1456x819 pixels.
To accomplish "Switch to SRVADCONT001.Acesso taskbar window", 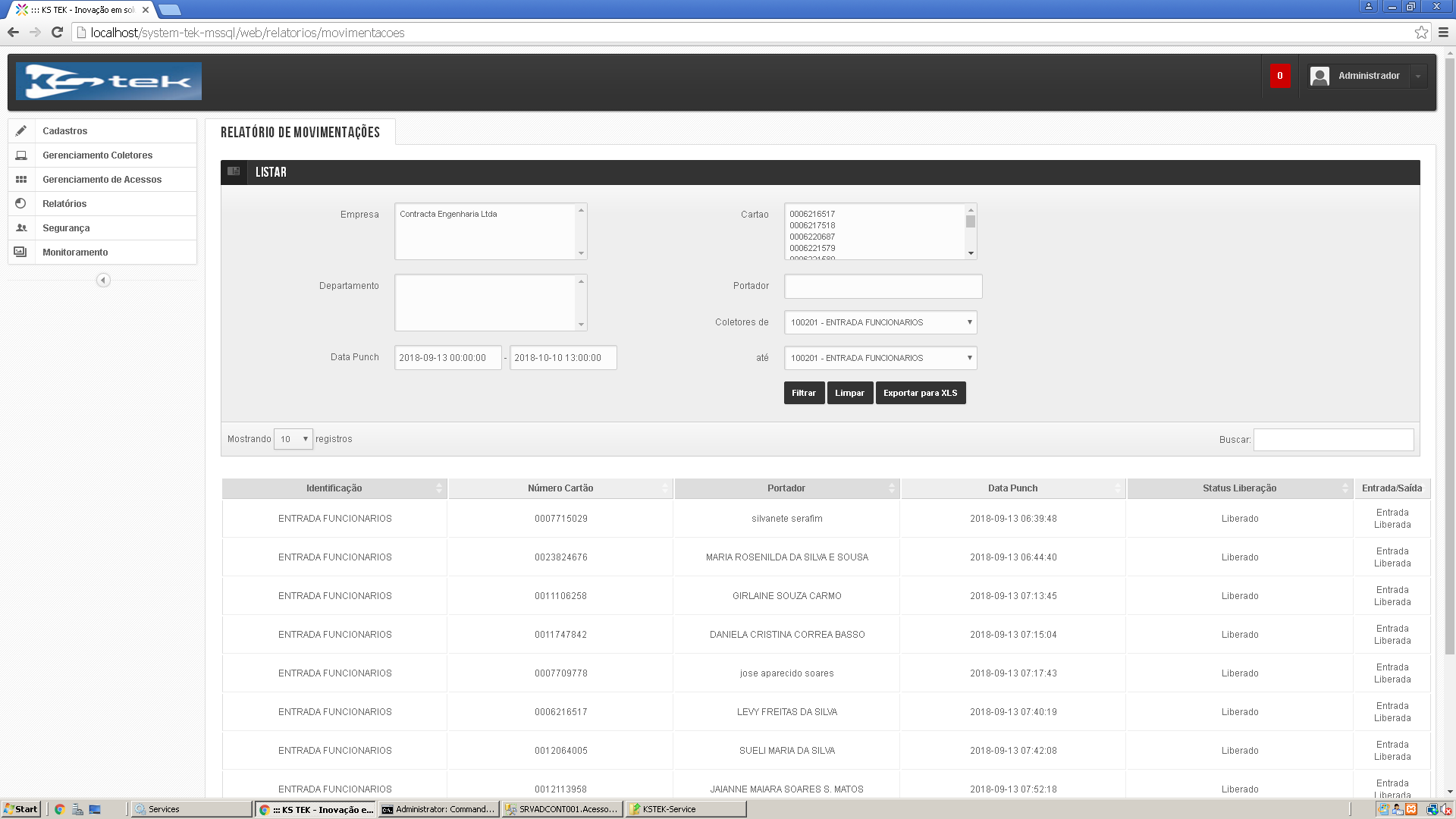I will click(x=562, y=809).
